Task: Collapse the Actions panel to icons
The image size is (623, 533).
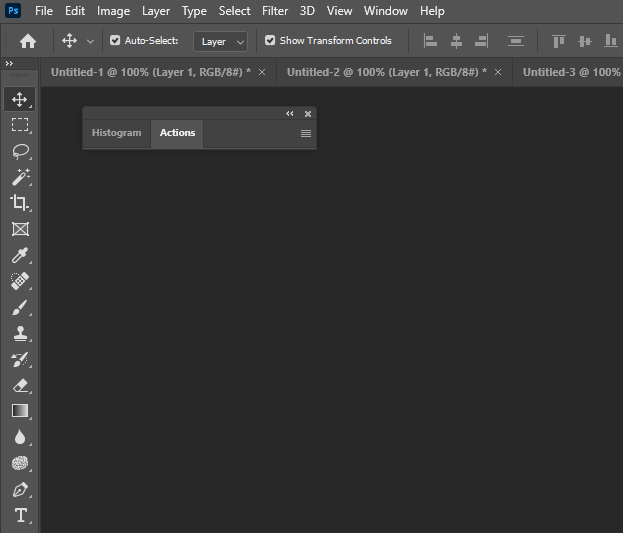Action: 290,114
